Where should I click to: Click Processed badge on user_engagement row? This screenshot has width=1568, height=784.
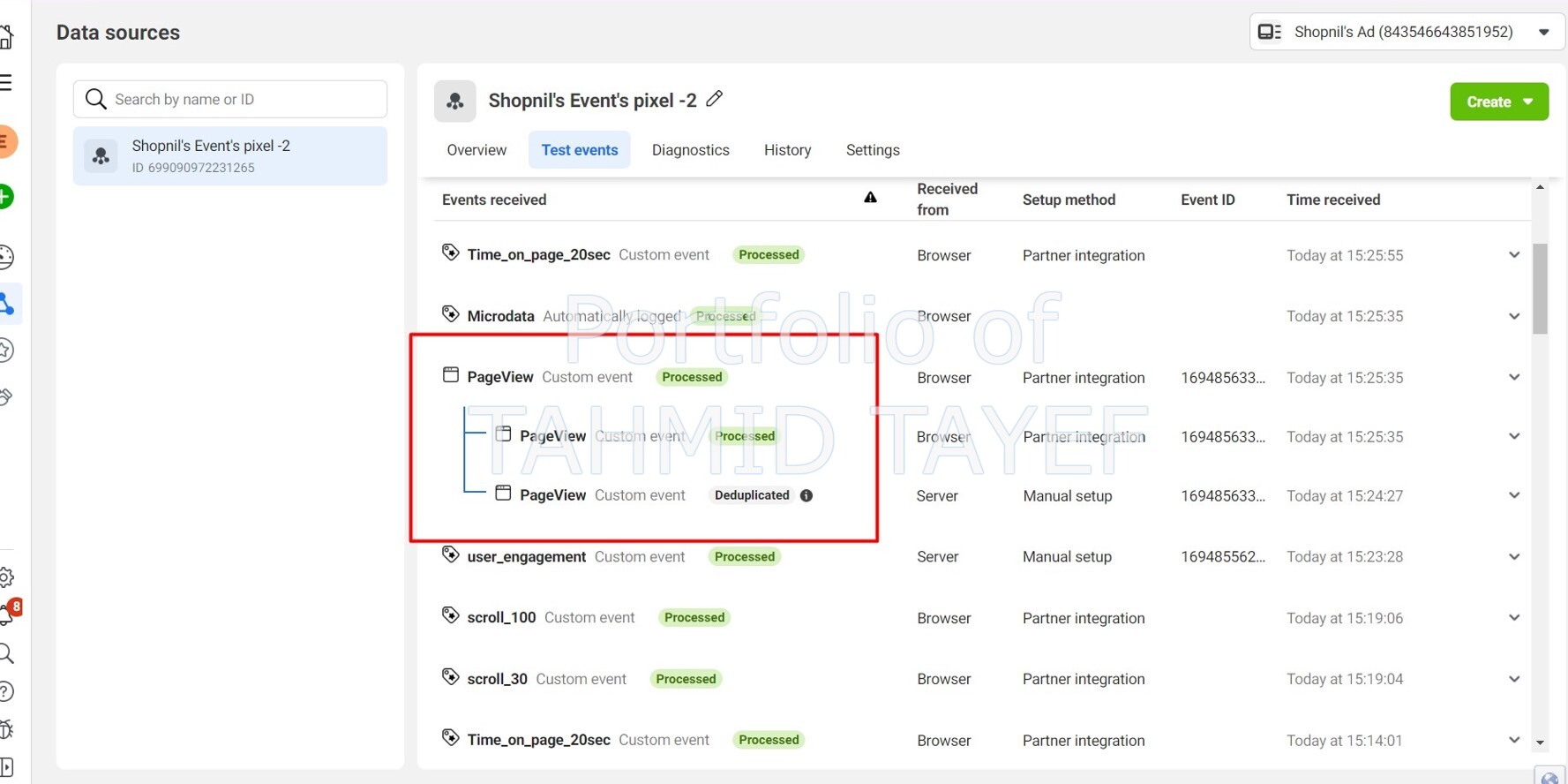coord(745,557)
